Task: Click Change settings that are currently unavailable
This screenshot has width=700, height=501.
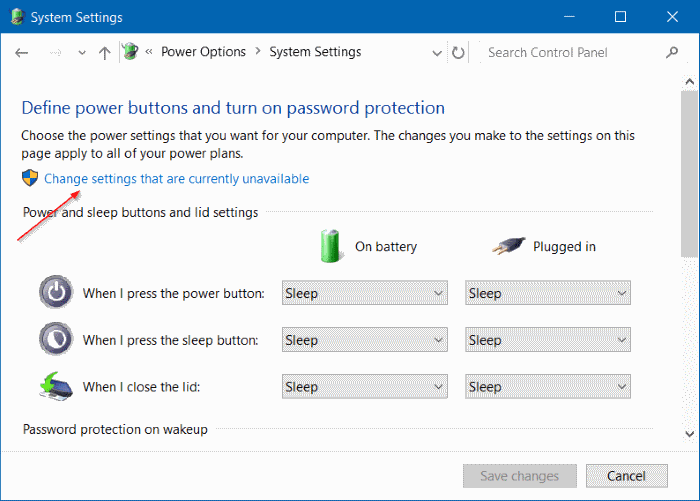Action: click(176, 179)
